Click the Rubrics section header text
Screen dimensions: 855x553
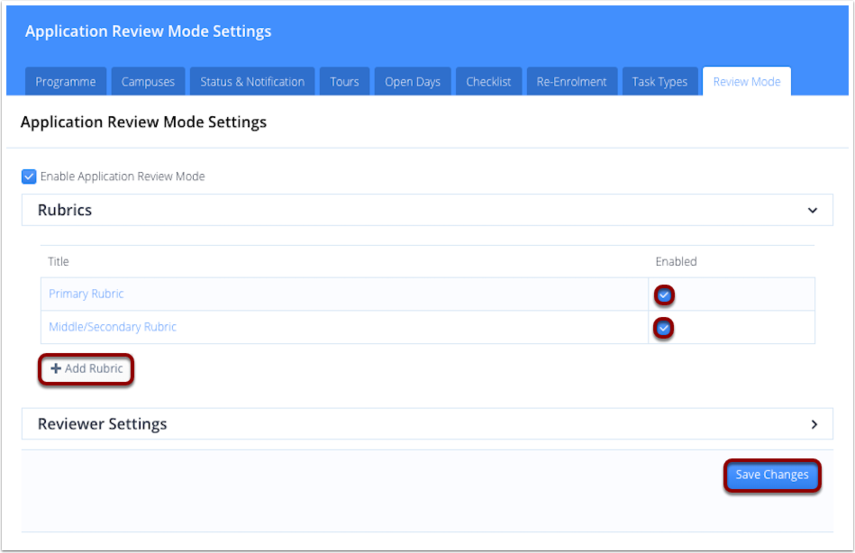click(x=64, y=210)
